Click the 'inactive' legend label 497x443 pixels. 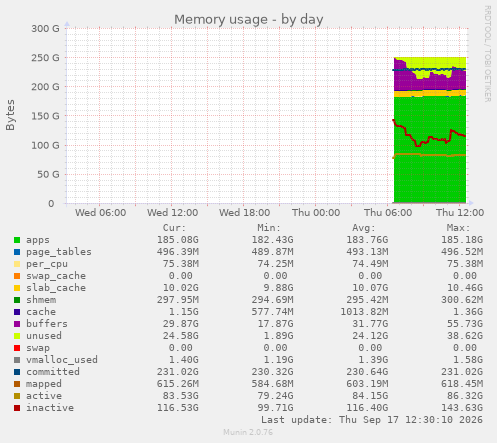[x=50, y=408]
